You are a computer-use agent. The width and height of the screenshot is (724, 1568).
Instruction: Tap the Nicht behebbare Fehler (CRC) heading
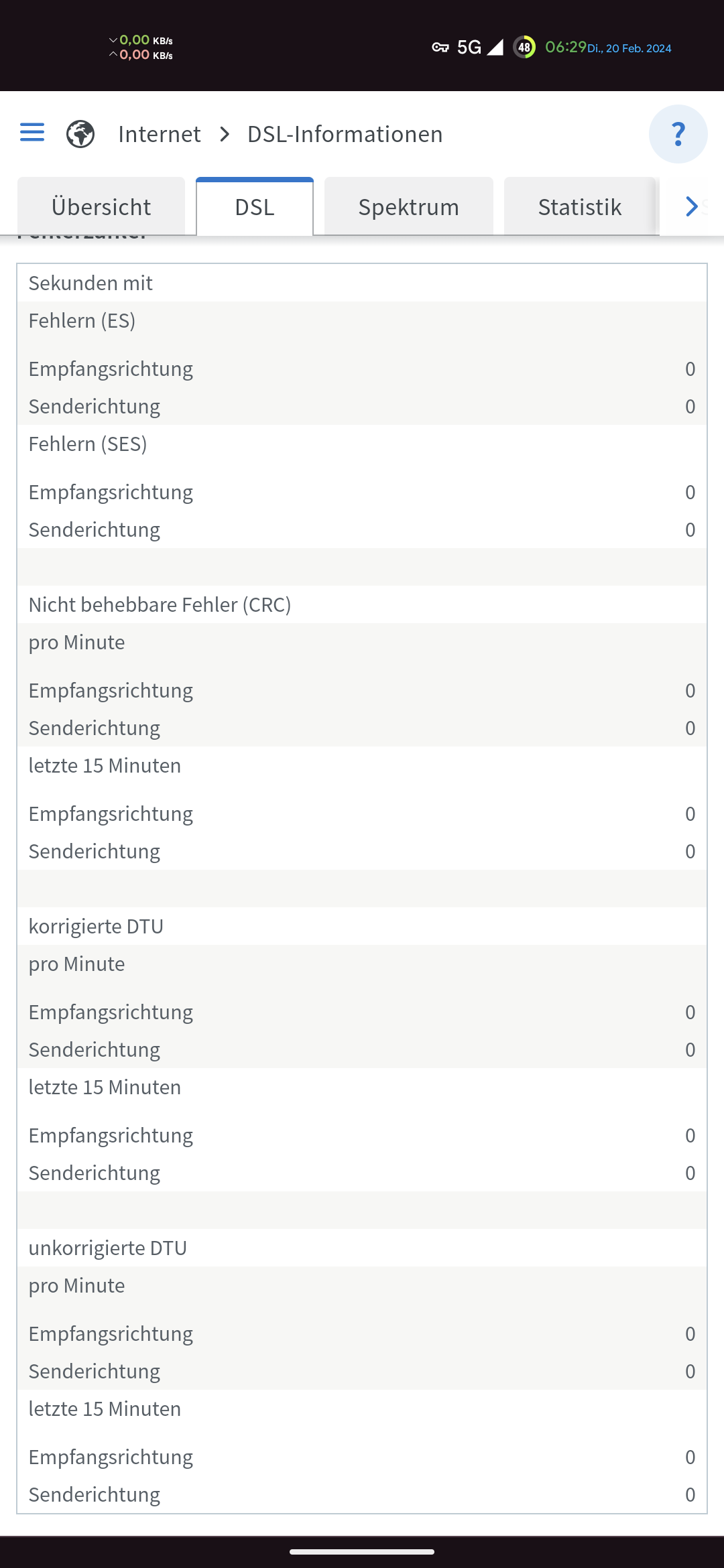[x=160, y=604]
